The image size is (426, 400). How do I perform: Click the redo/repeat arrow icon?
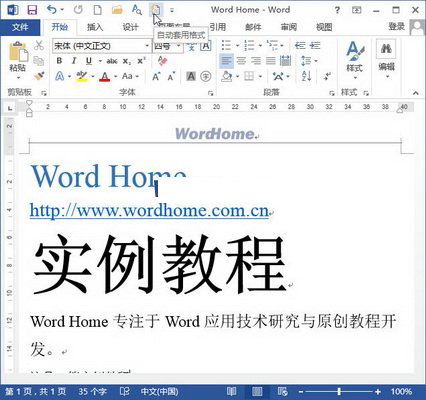point(78,10)
